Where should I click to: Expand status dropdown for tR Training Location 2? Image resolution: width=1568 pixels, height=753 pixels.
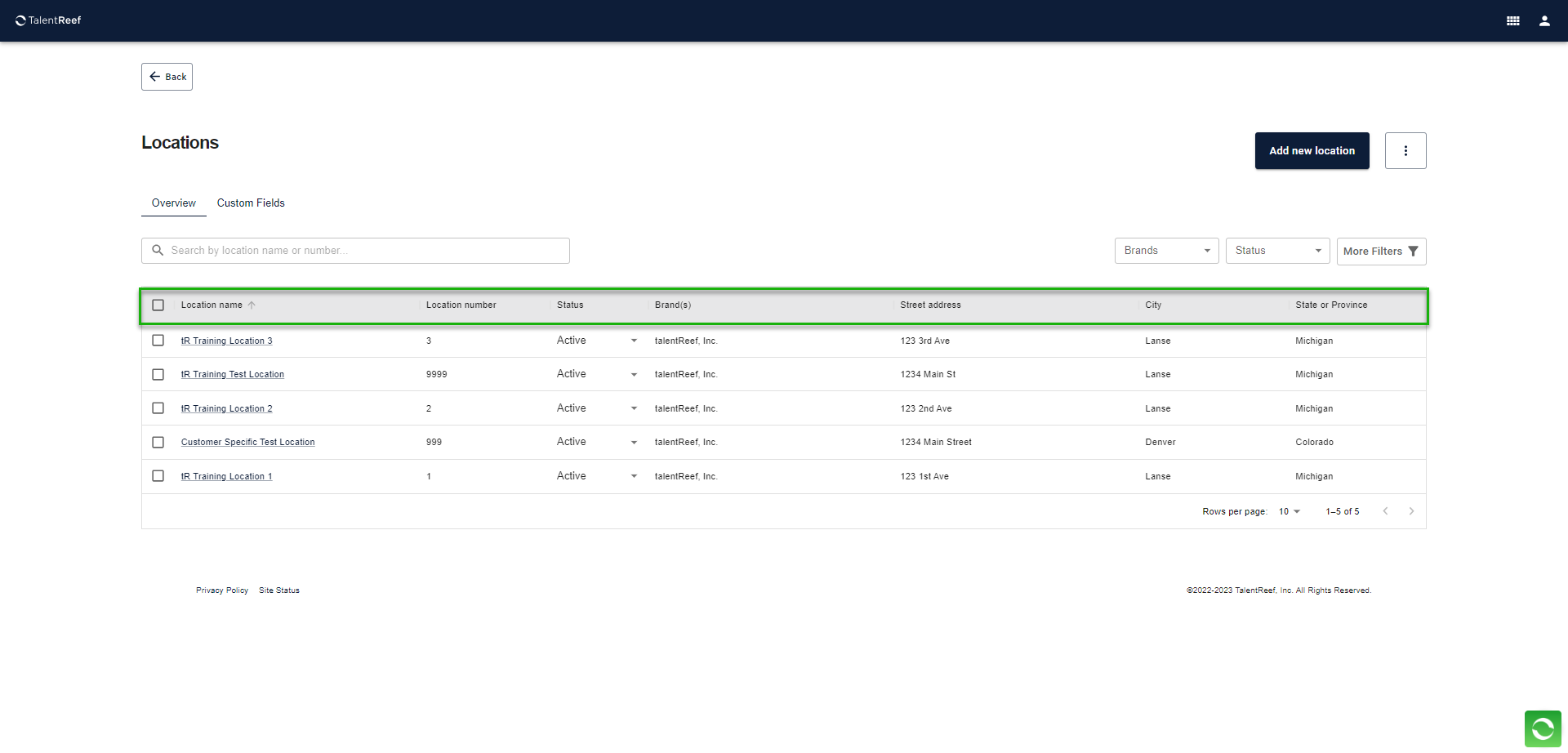634,408
